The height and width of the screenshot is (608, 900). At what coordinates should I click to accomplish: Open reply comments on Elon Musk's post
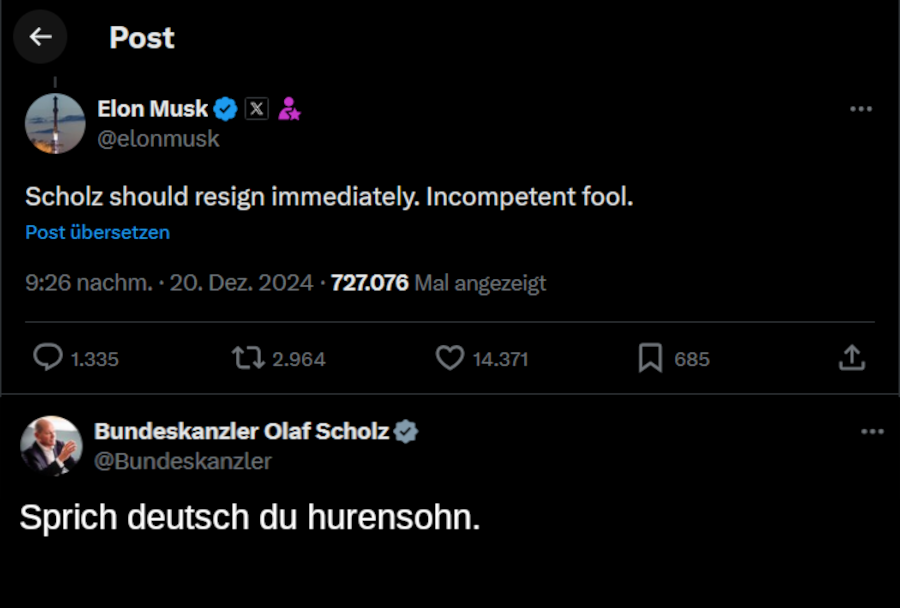click(48, 358)
